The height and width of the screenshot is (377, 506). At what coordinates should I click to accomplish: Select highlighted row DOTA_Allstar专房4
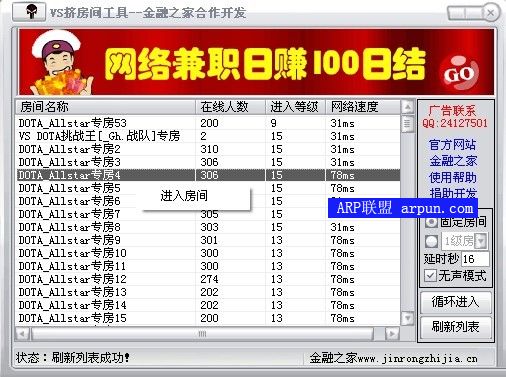pos(208,175)
